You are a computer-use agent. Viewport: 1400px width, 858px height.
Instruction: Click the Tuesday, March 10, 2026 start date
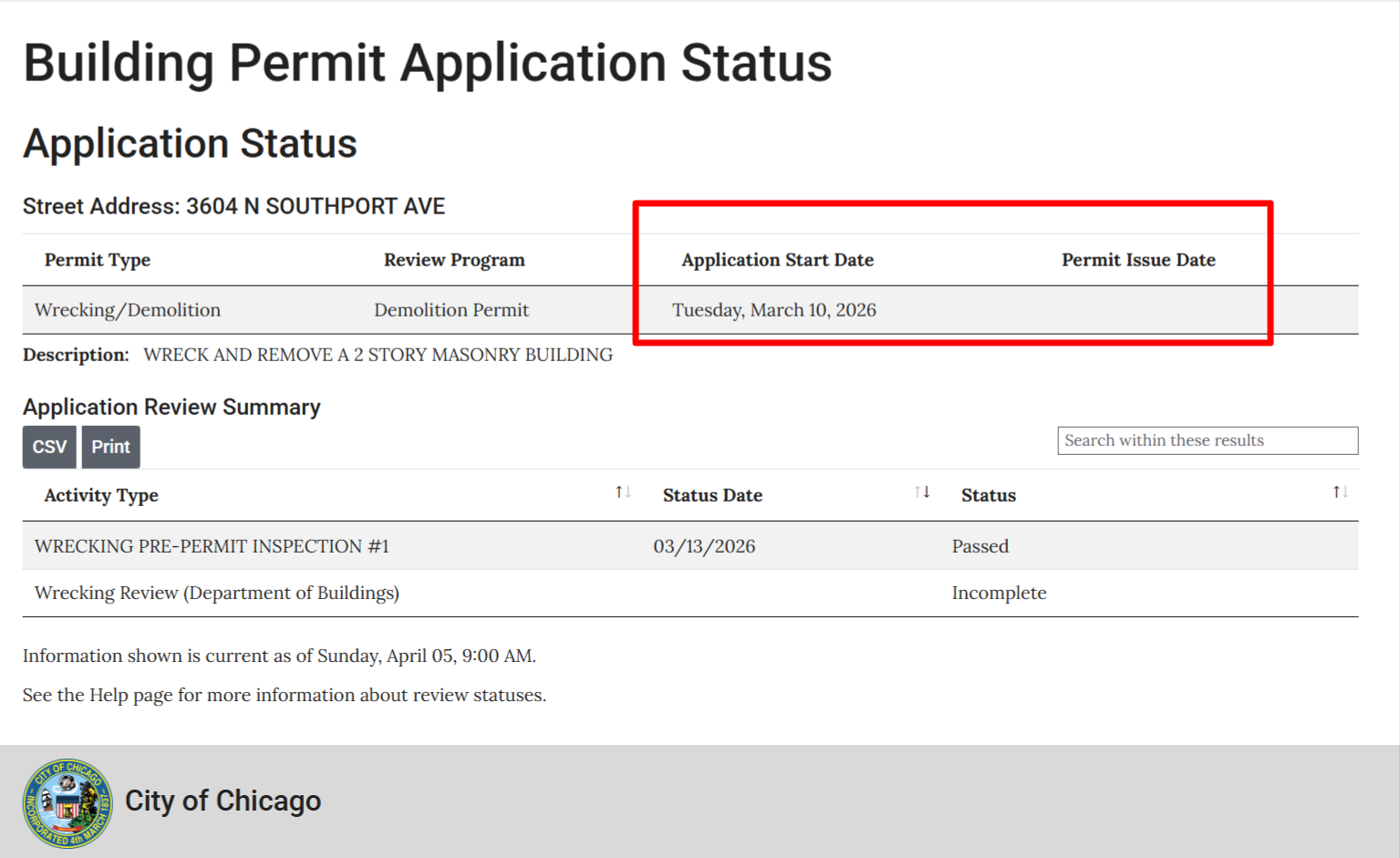(773, 310)
